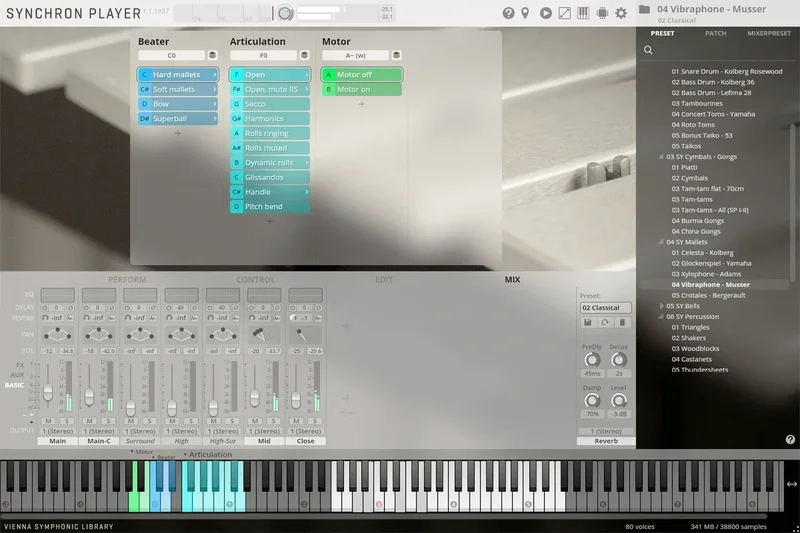This screenshot has width=800, height=533.
Task: Open the MIXERPRESET browser tab
Action: [x=769, y=33]
